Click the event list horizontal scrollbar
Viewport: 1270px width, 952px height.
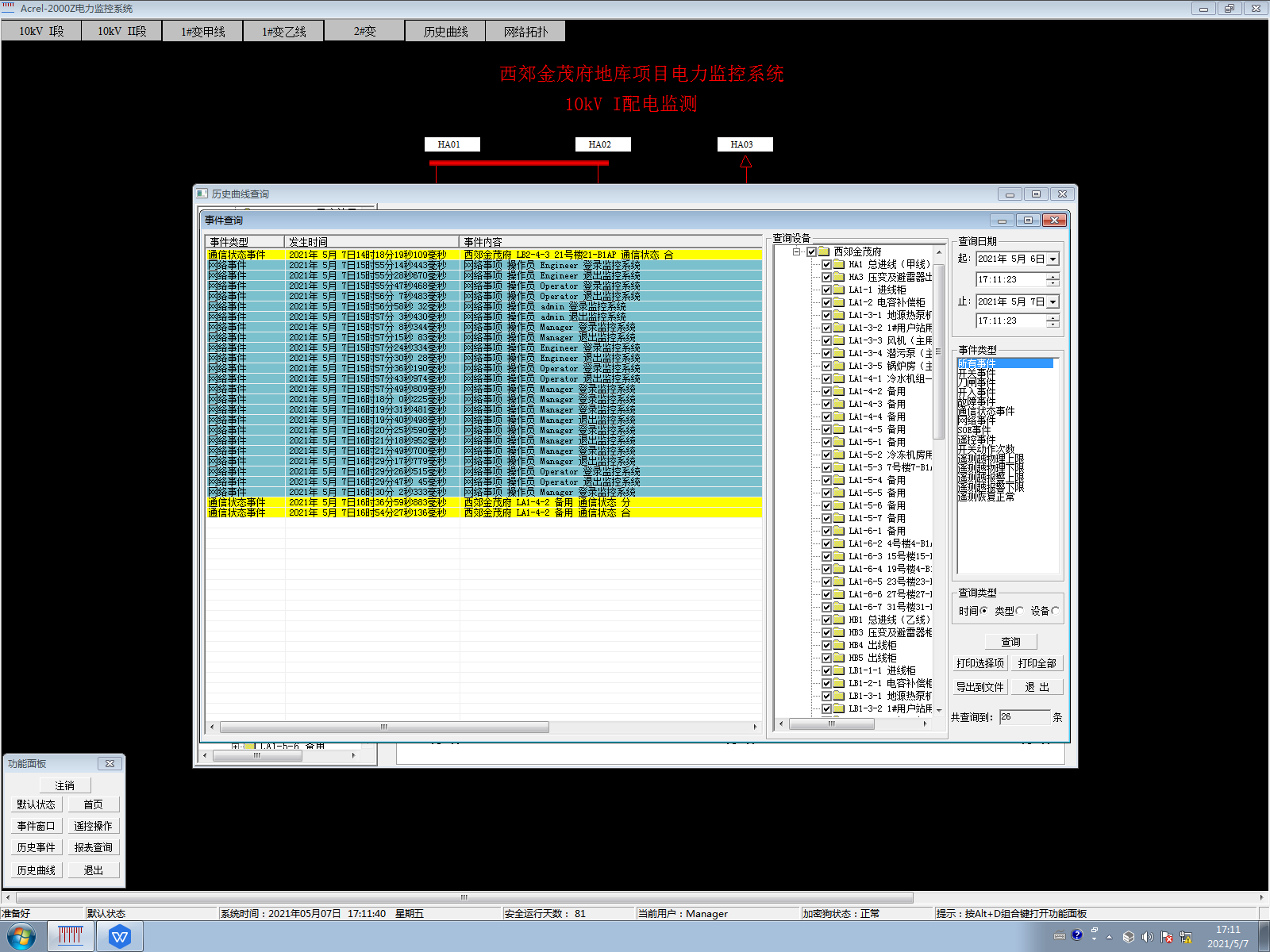tap(483, 727)
